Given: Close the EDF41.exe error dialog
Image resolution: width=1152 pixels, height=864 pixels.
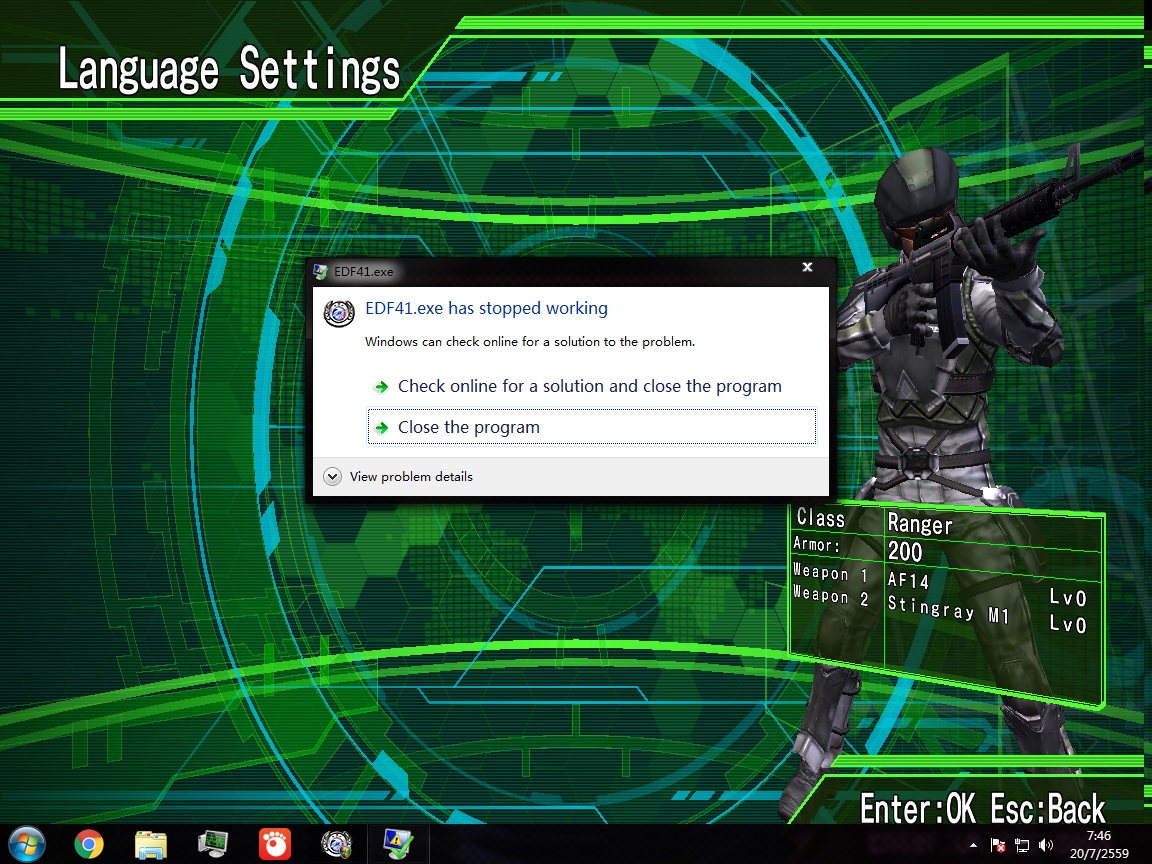Looking at the screenshot, I should pyautogui.click(x=807, y=267).
